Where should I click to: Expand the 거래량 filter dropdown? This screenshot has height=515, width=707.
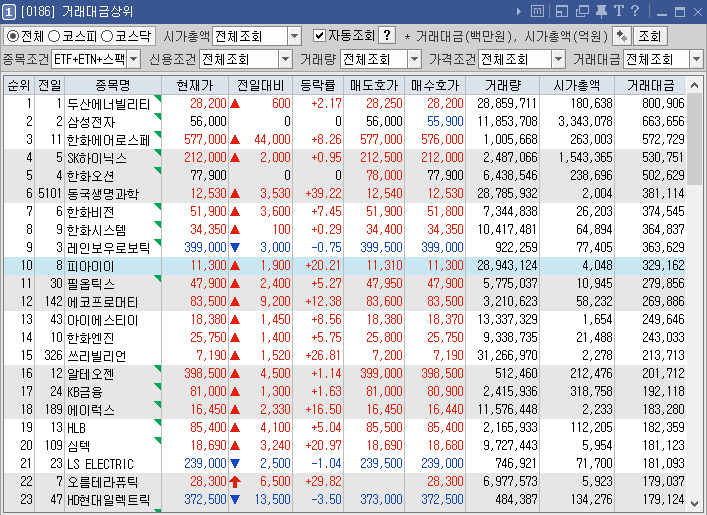(x=414, y=59)
